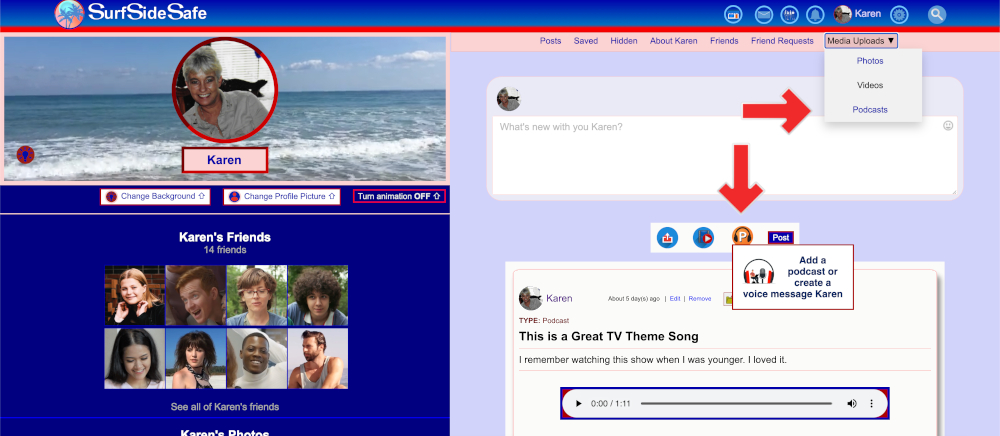Screen dimensions: 1000x436
Task: Click the folder icon beside Remove link
Action: click(727, 298)
